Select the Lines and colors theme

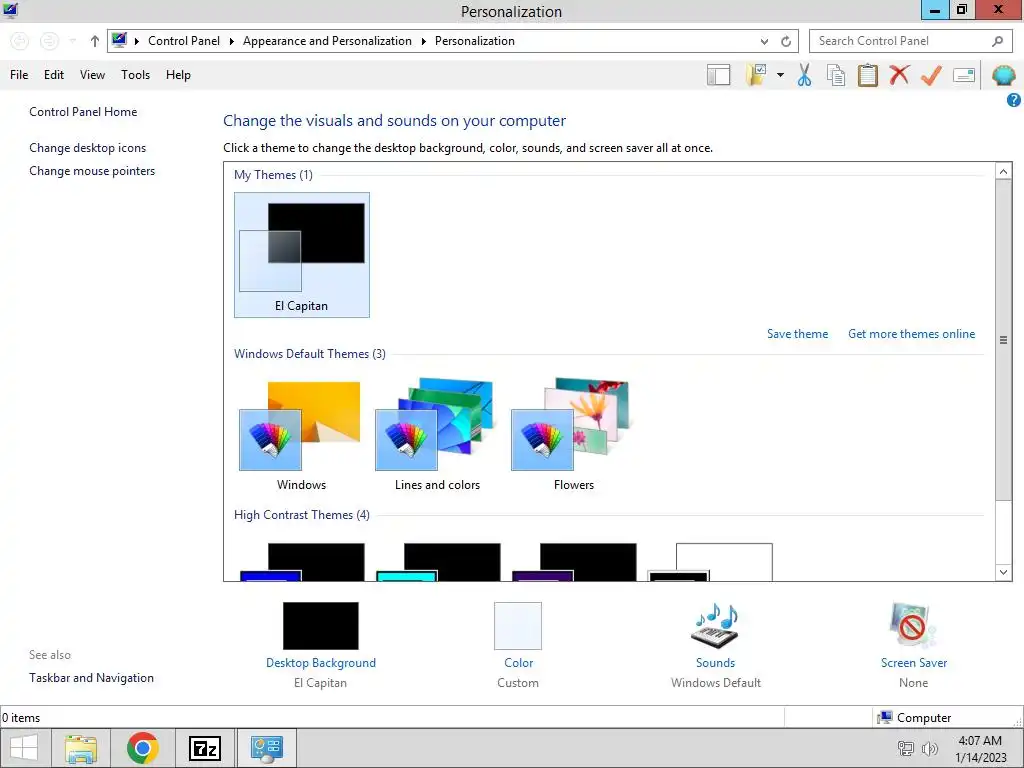click(437, 436)
